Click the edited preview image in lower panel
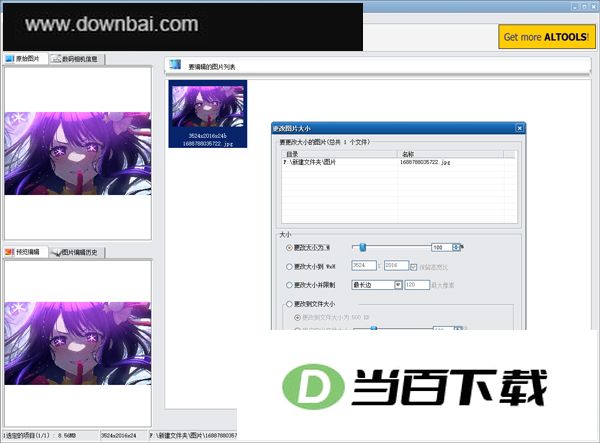The height and width of the screenshot is (443, 600). 78,343
